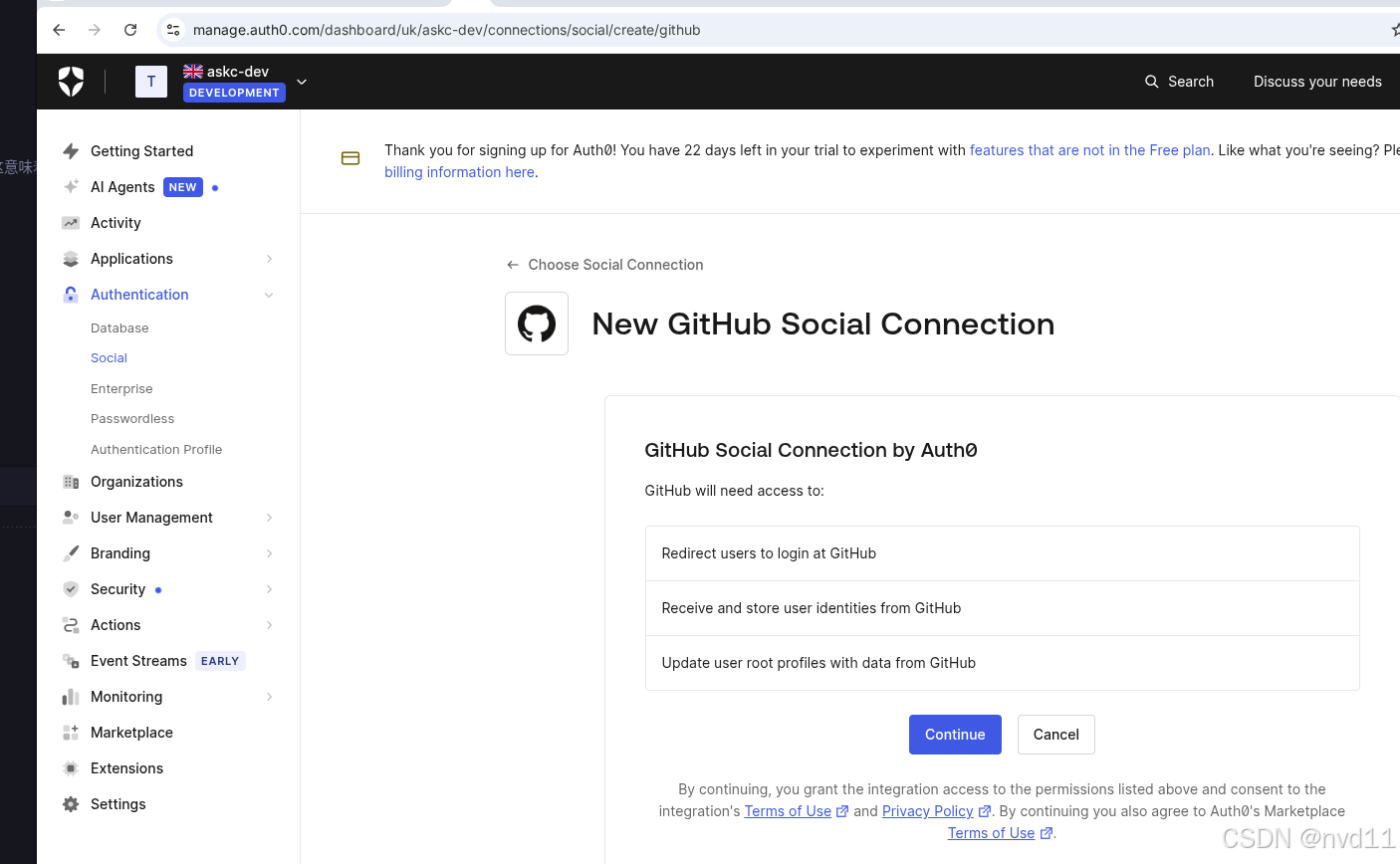Open the Privacy Policy link
Image resolution: width=1400 pixels, height=864 pixels.
936,811
